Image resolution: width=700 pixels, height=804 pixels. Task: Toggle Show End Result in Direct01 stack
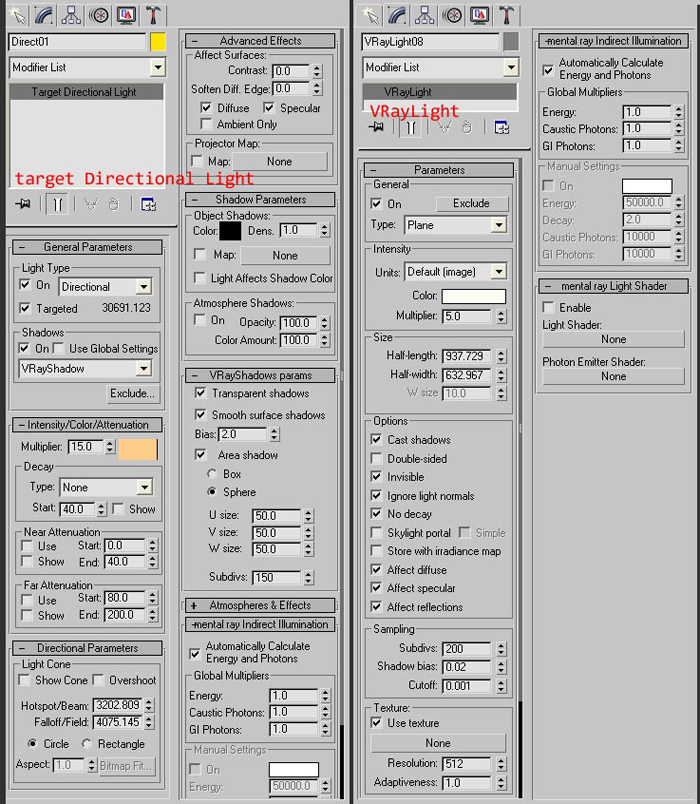[57, 204]
